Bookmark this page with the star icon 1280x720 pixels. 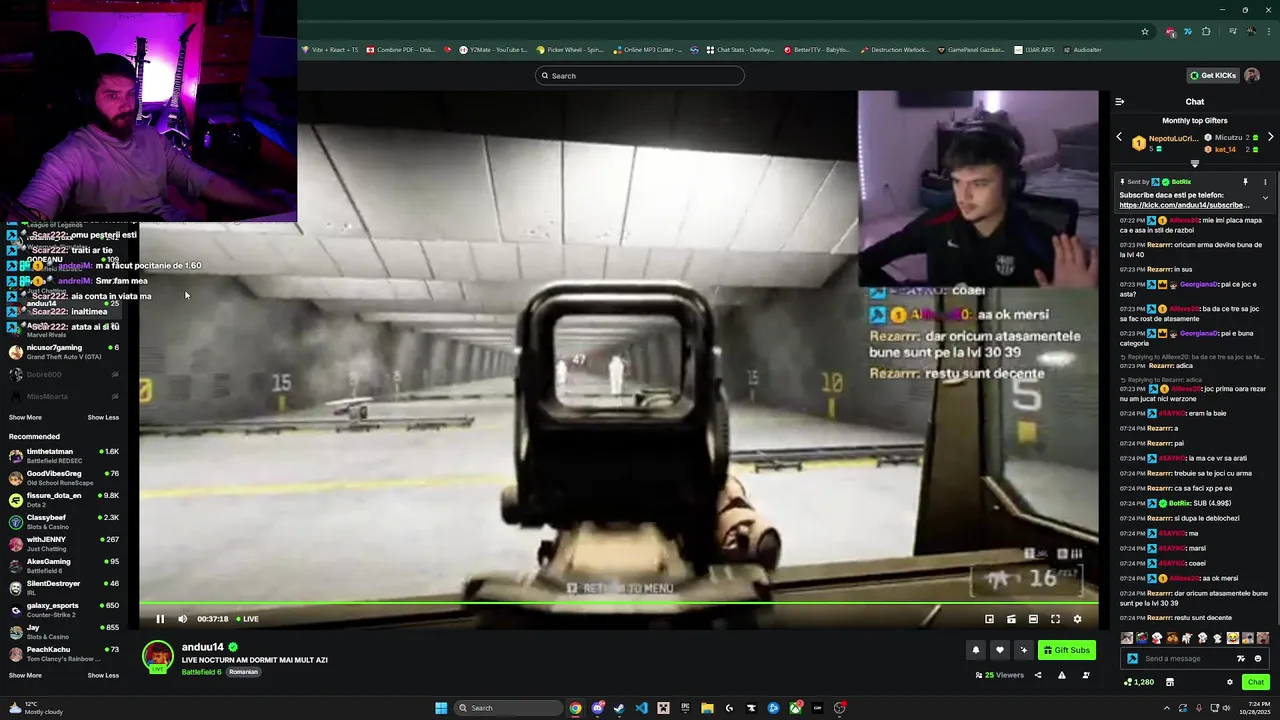coord(1145,31)
